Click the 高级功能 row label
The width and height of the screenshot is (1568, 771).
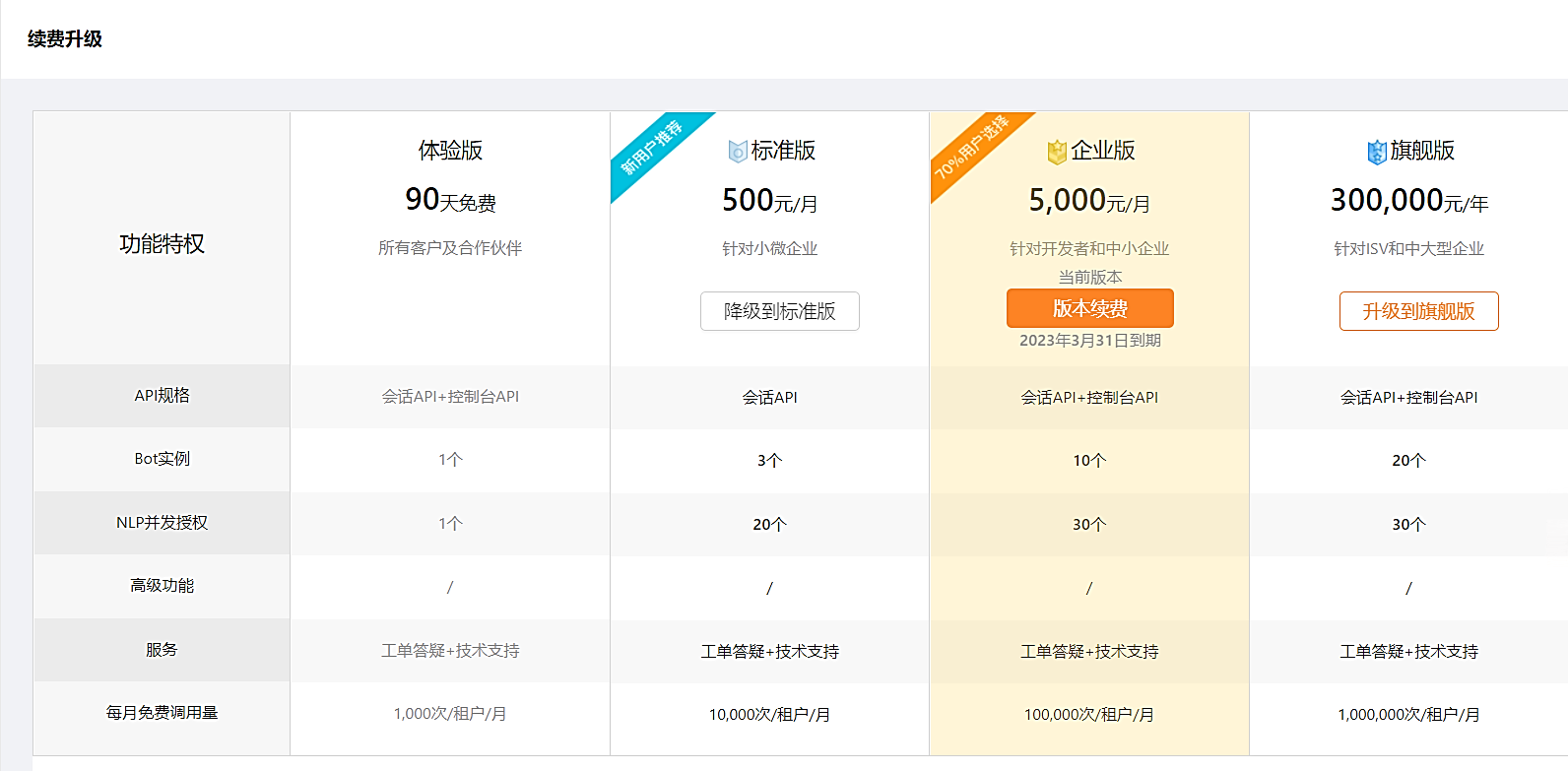tap(163, 586)
